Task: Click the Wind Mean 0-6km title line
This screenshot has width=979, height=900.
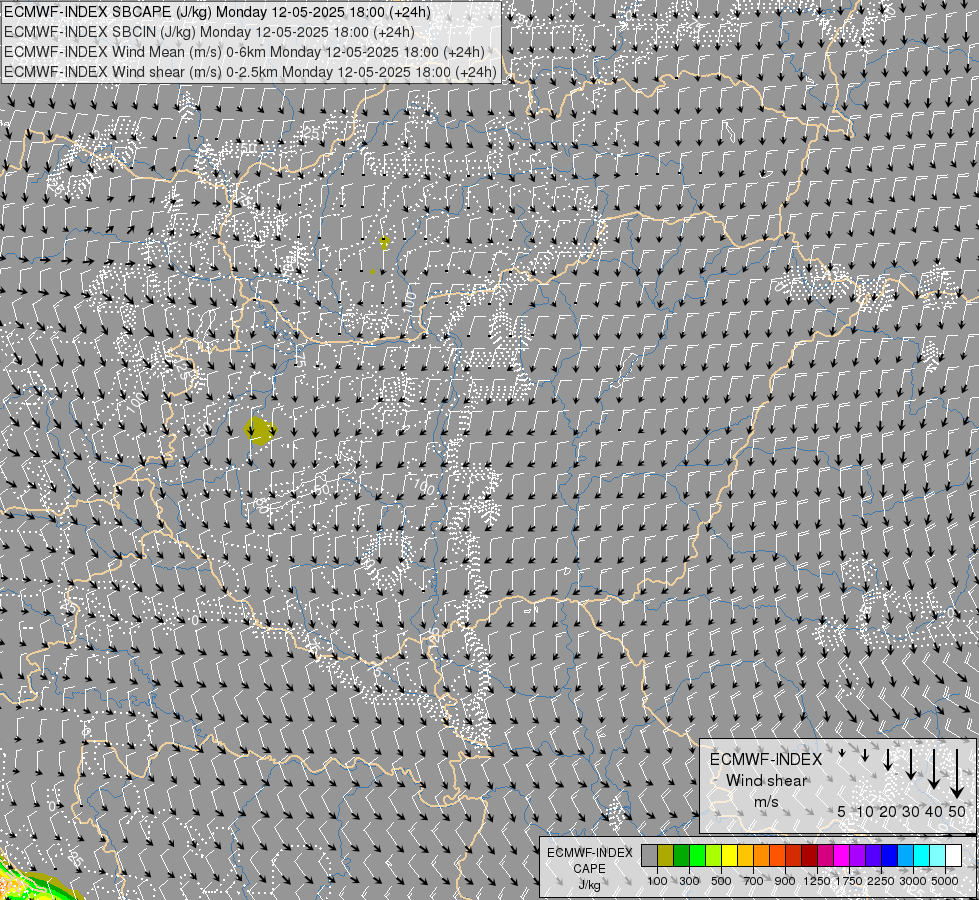Action: pyautogui.click(x=244, y=52)
